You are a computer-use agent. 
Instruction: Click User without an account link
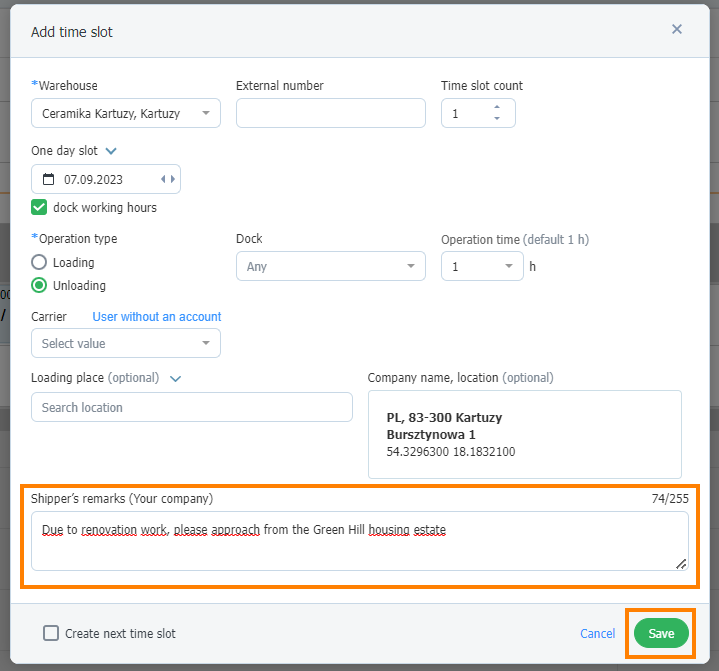[157, 317]
